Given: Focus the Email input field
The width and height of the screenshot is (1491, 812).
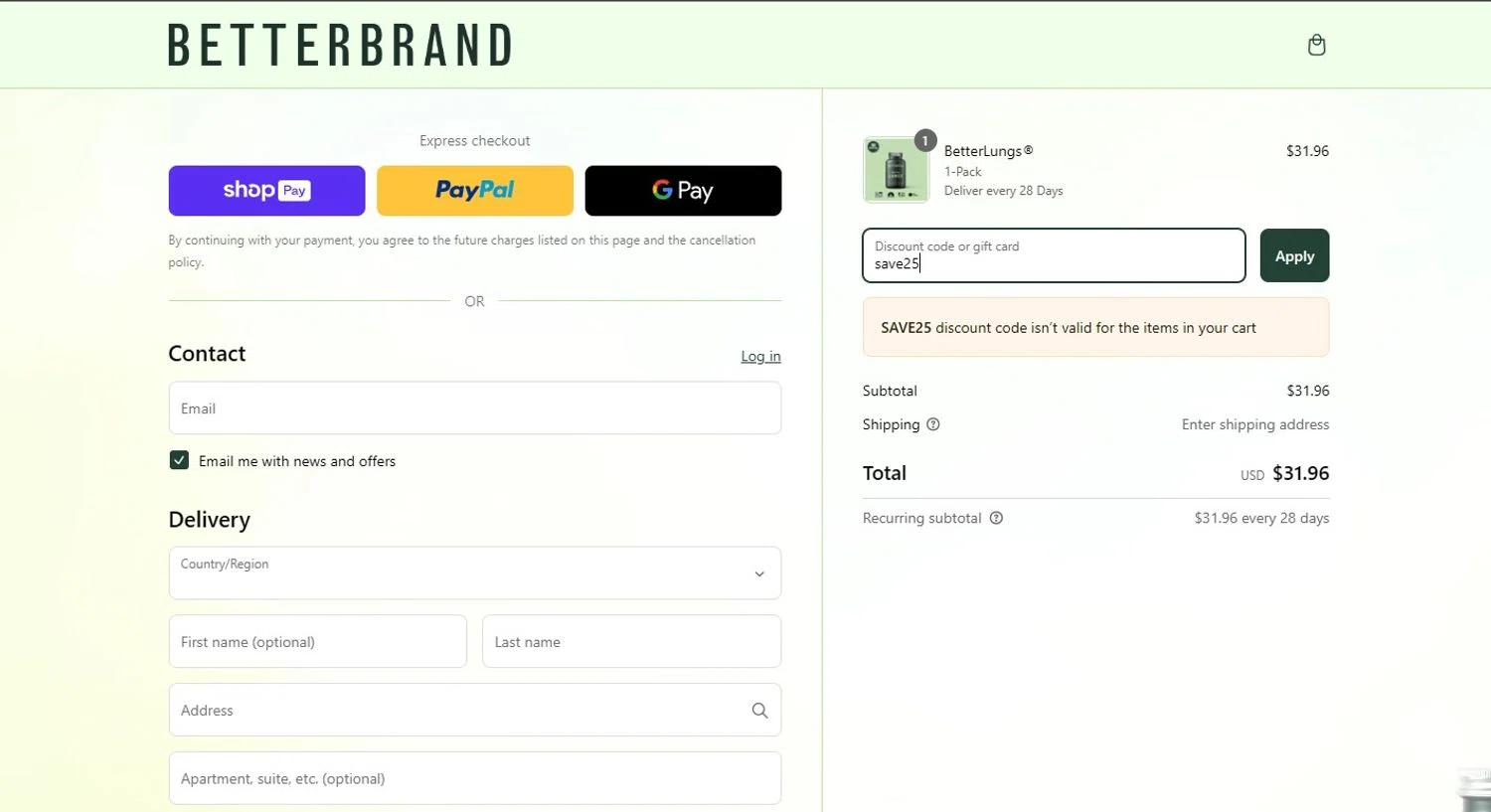Looking at the screenshot, I should (x=475, y=408).
